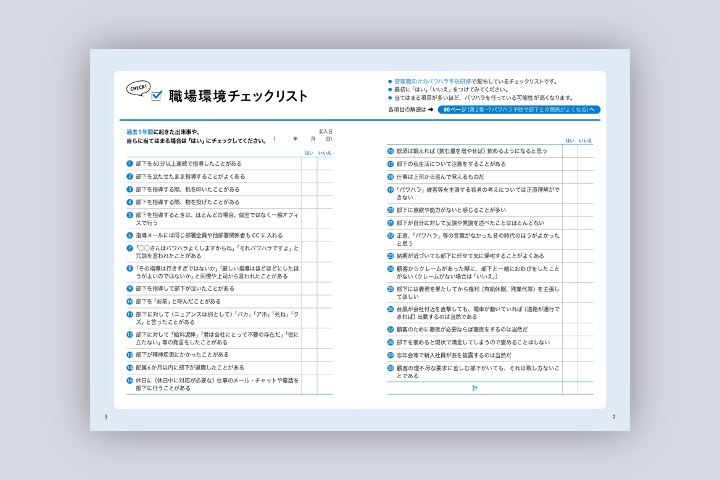
Task: Click the number 18 circle badge
Action: pos(390,176)
